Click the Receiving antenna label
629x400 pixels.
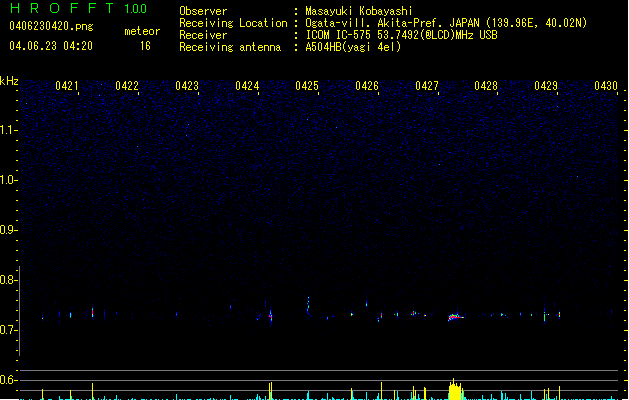pos(230,47)
